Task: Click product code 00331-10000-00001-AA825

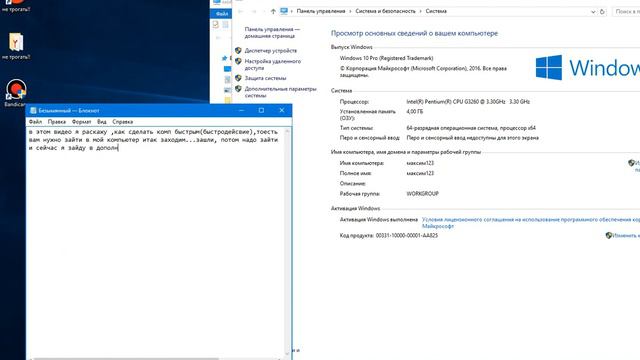Action: click(x=407, y=236)
